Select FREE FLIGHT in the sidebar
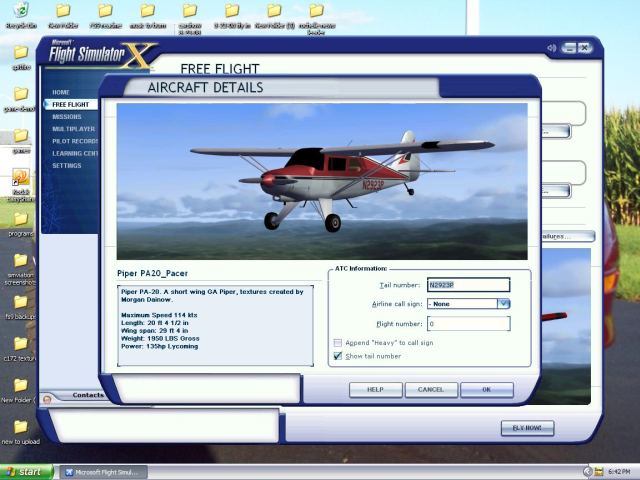 pos(71,104)
